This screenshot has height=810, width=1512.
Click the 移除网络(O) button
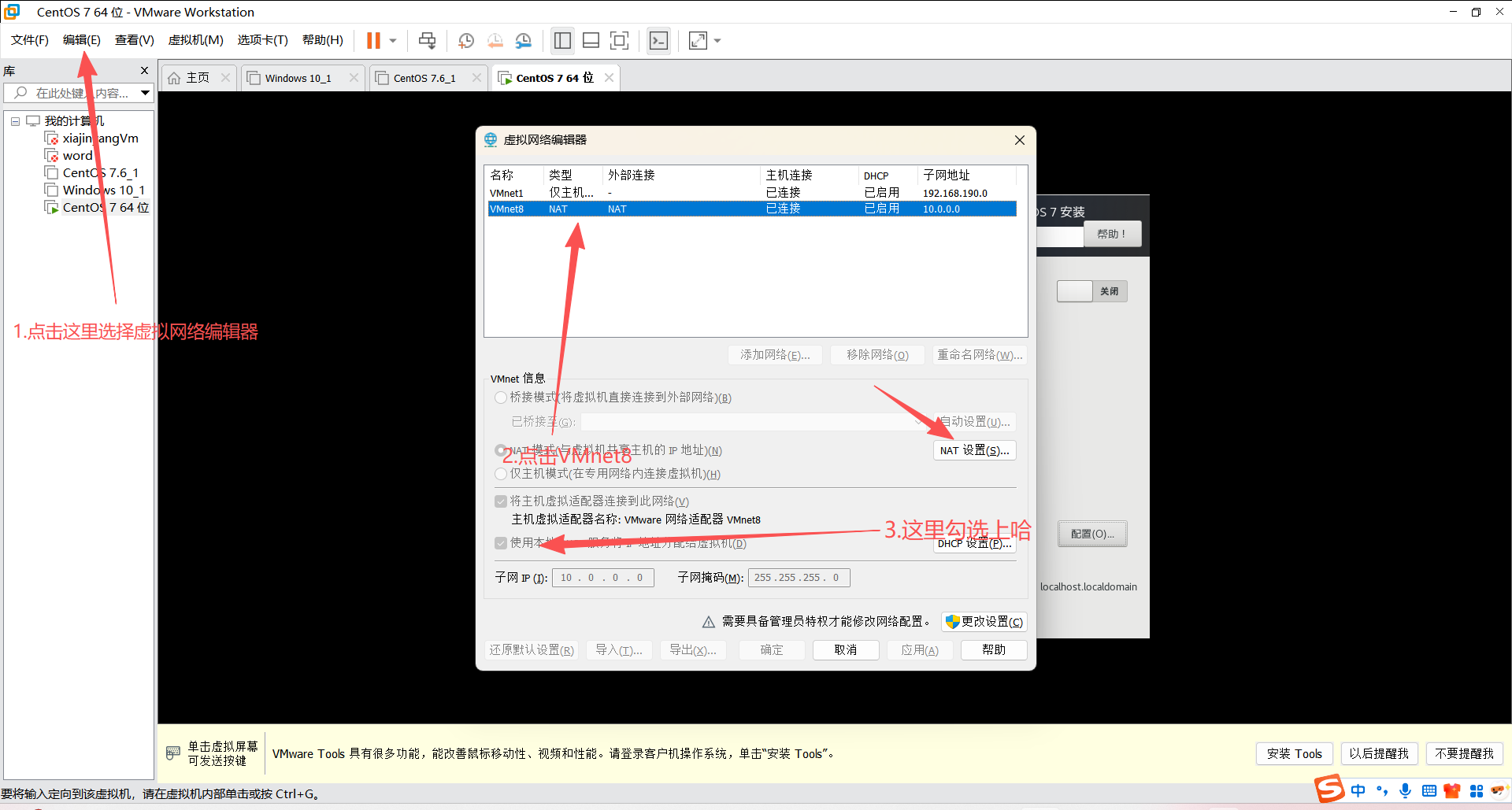tap(877, 355)
